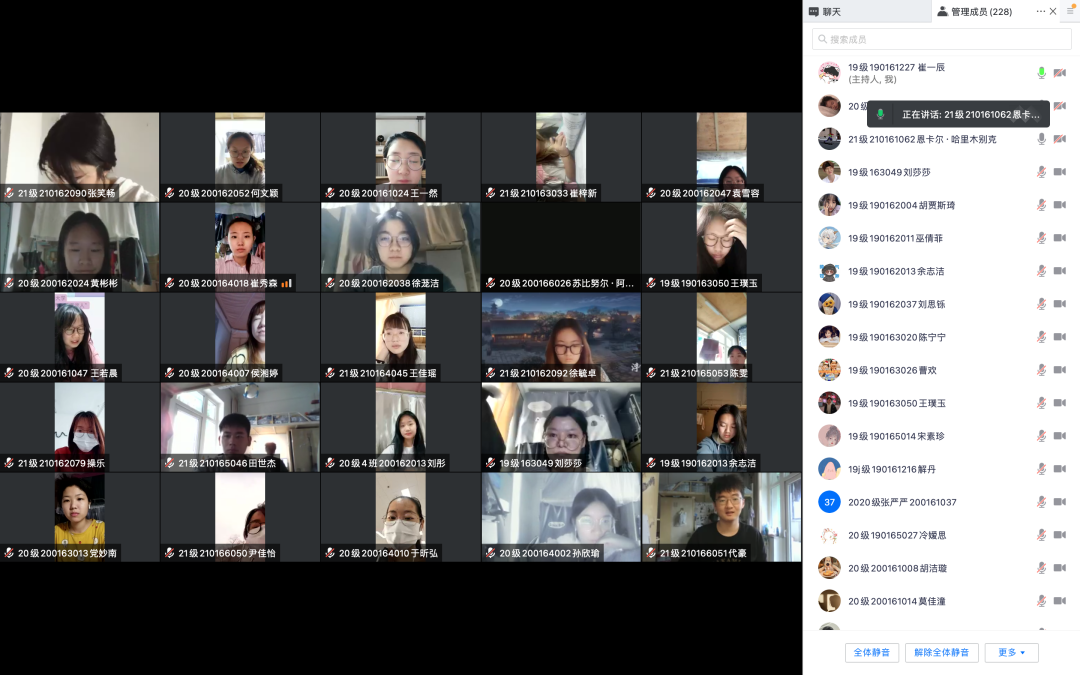Viewport: 1080px width, 675px height.
Task: Expand the 更多 dropdown menu
Action: (1011, 652)
